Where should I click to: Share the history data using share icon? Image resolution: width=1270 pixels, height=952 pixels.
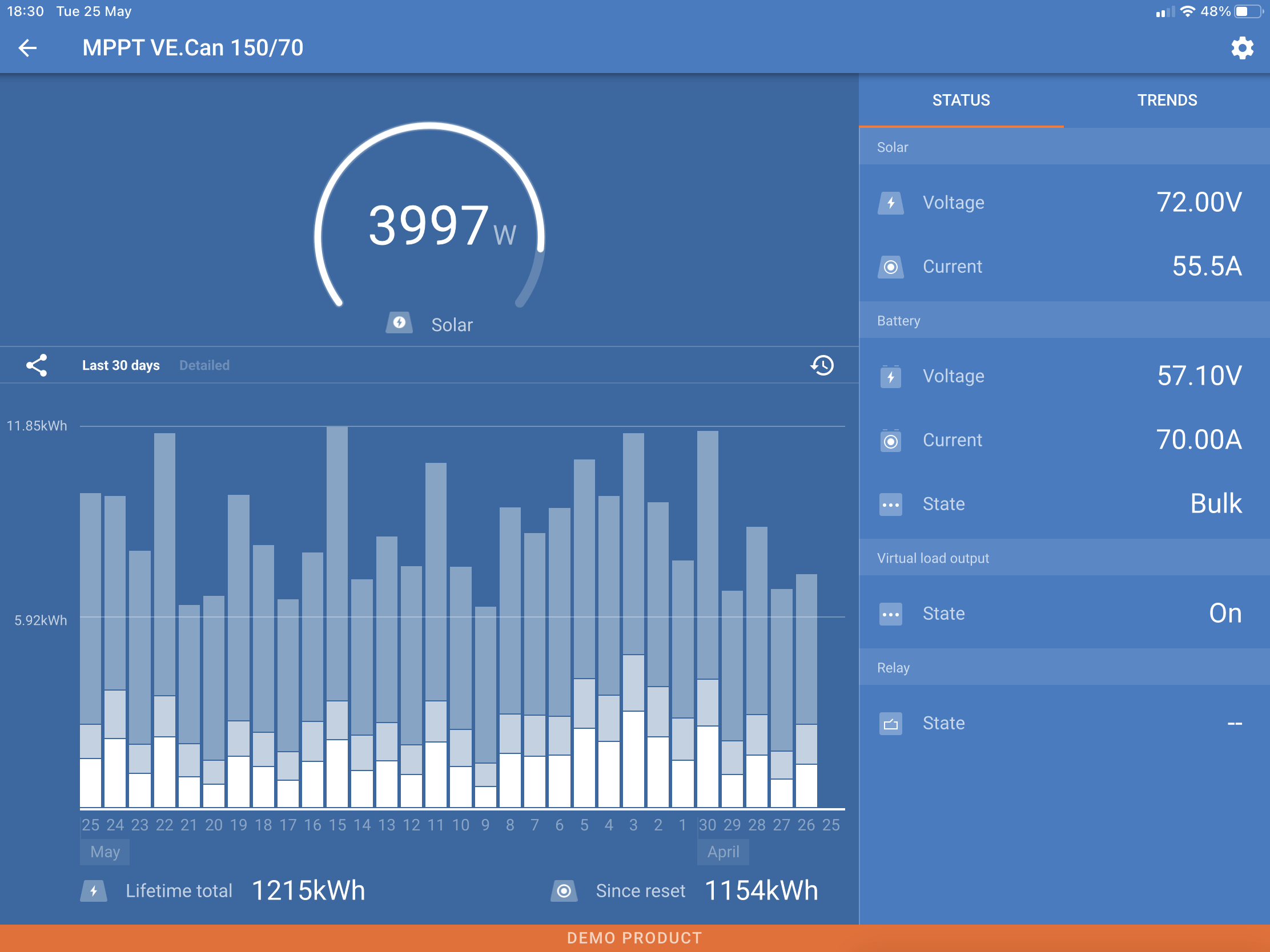pyautogui.click(x=37, y=365)
